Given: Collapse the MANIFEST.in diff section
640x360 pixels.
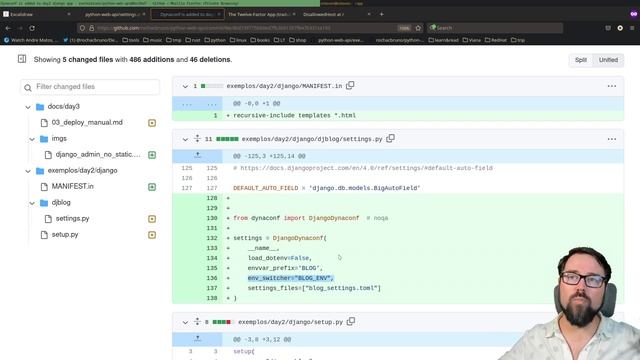Looking at the screenshot, I should click(x=185, y=87).
